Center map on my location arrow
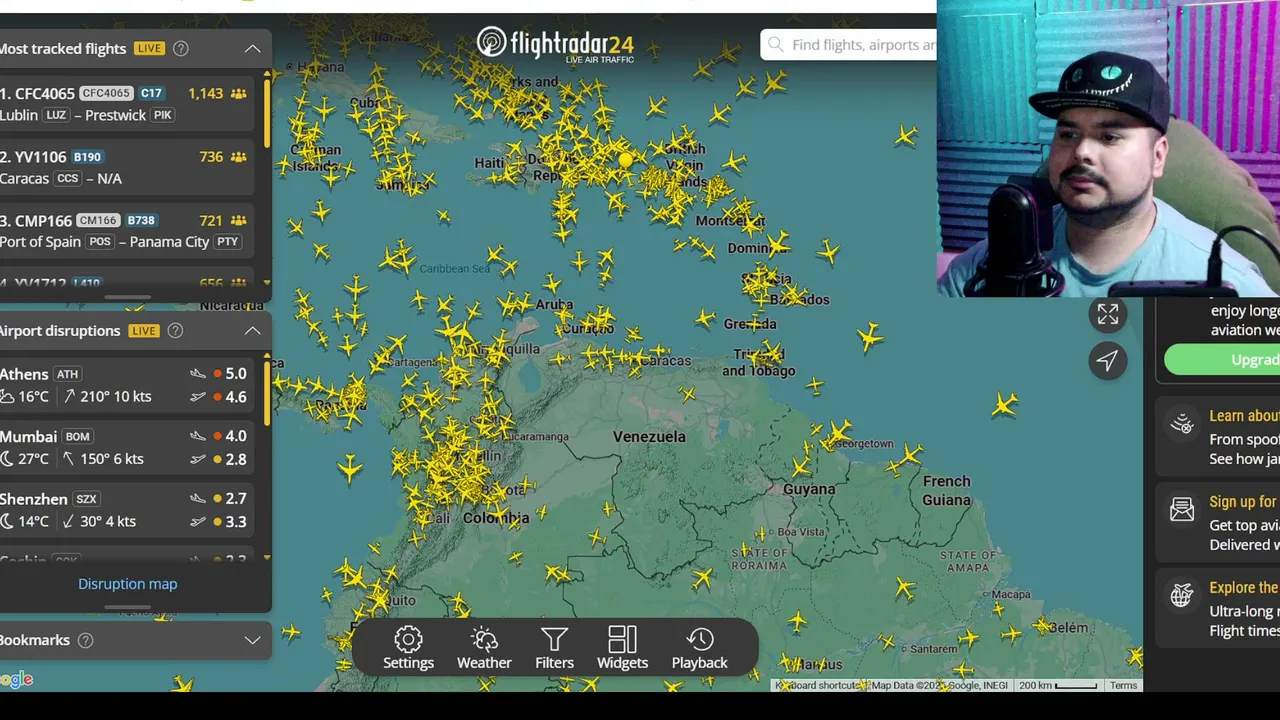 [x=1107, y=361]
